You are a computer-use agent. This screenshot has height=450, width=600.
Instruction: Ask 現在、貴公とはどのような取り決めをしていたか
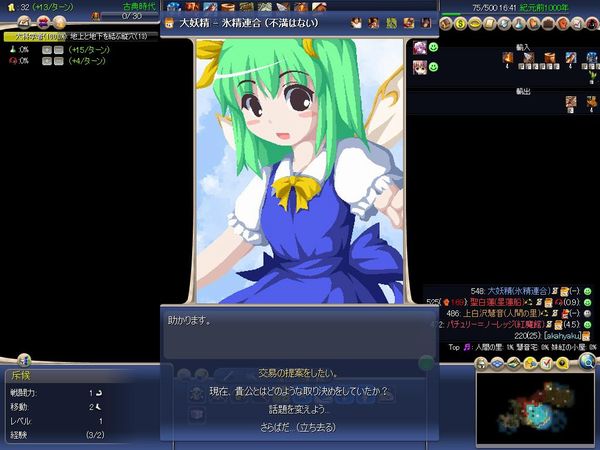(x=299, y=392)
